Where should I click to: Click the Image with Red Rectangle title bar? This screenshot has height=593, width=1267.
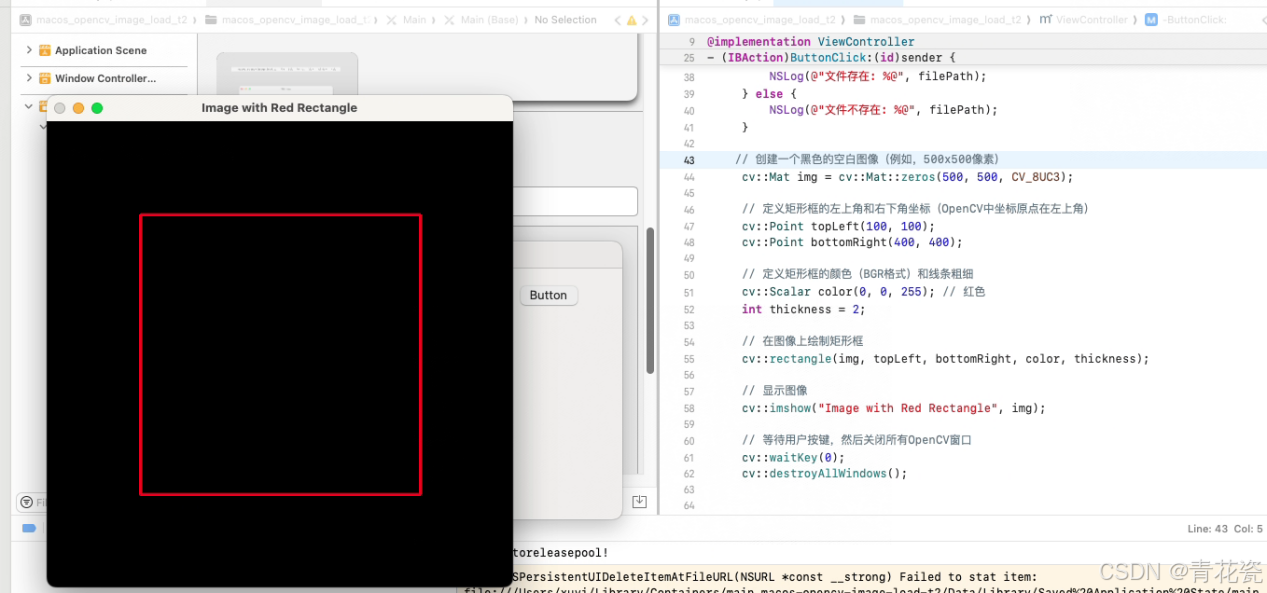click(279, 108)
